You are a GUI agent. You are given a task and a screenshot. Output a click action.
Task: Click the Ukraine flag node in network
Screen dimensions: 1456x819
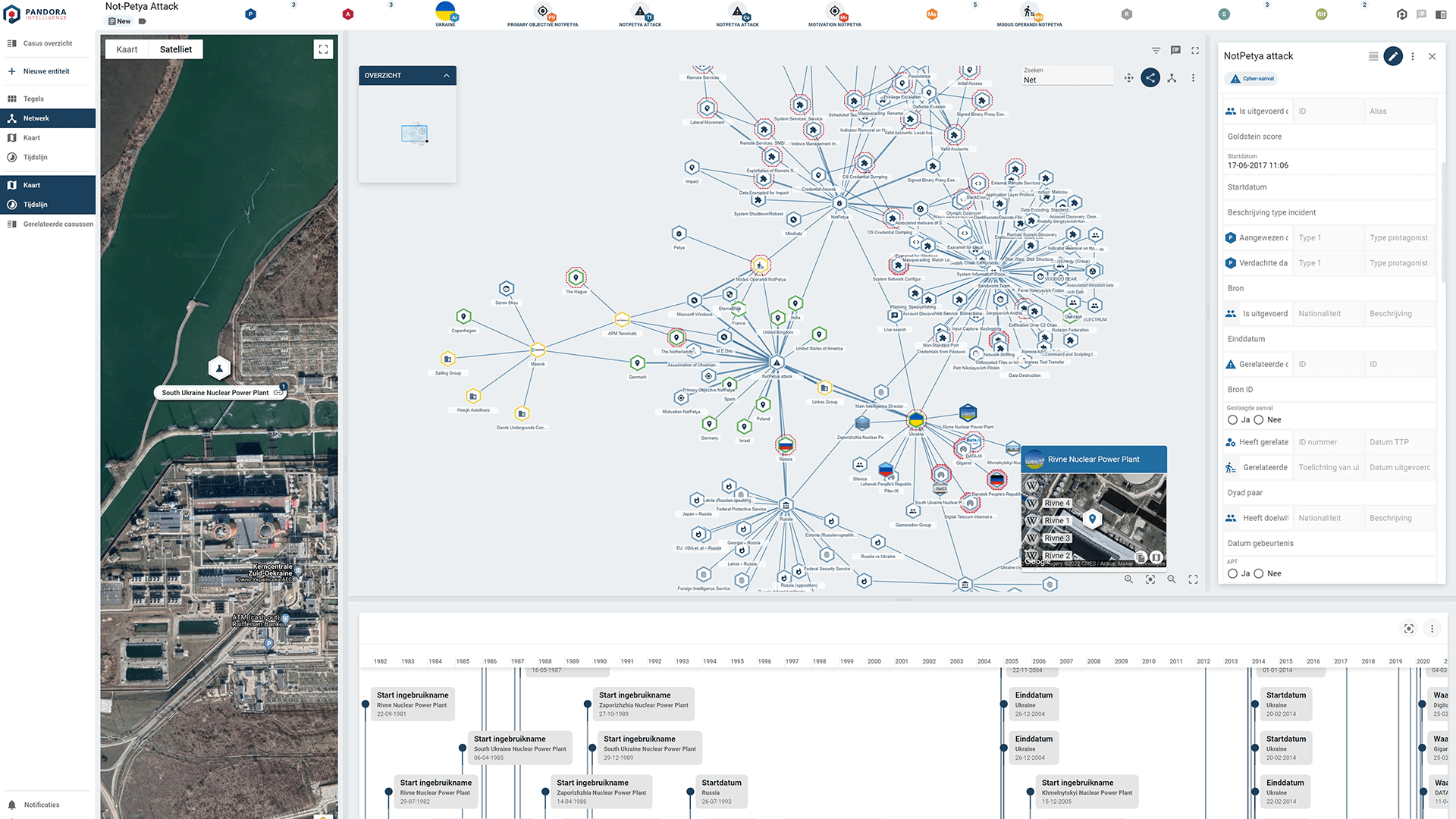[916, 419]
